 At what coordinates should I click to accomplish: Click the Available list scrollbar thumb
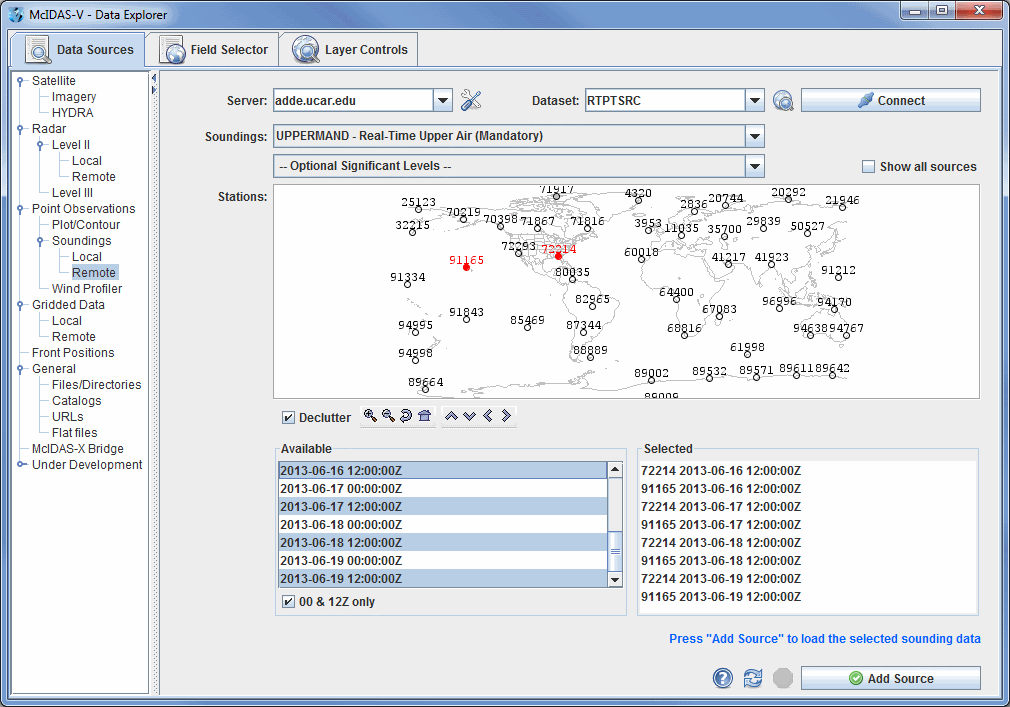click(615, 551)
